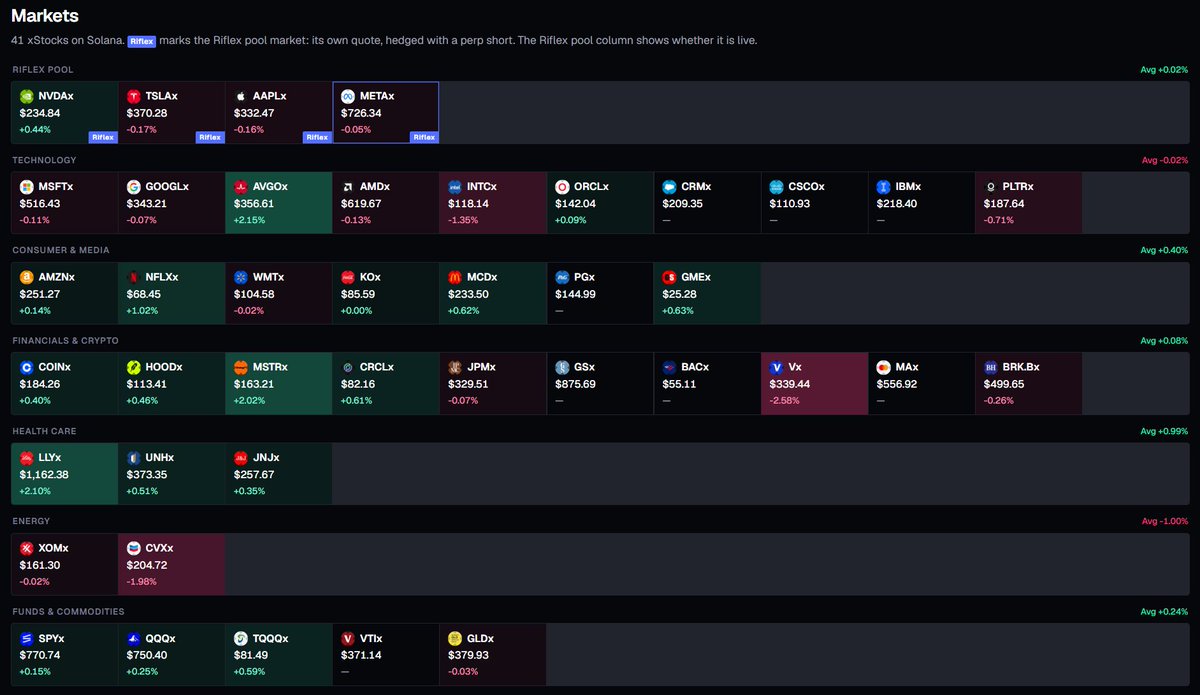
Task: Open the GMEx market card
Action: tap(707, 293)
